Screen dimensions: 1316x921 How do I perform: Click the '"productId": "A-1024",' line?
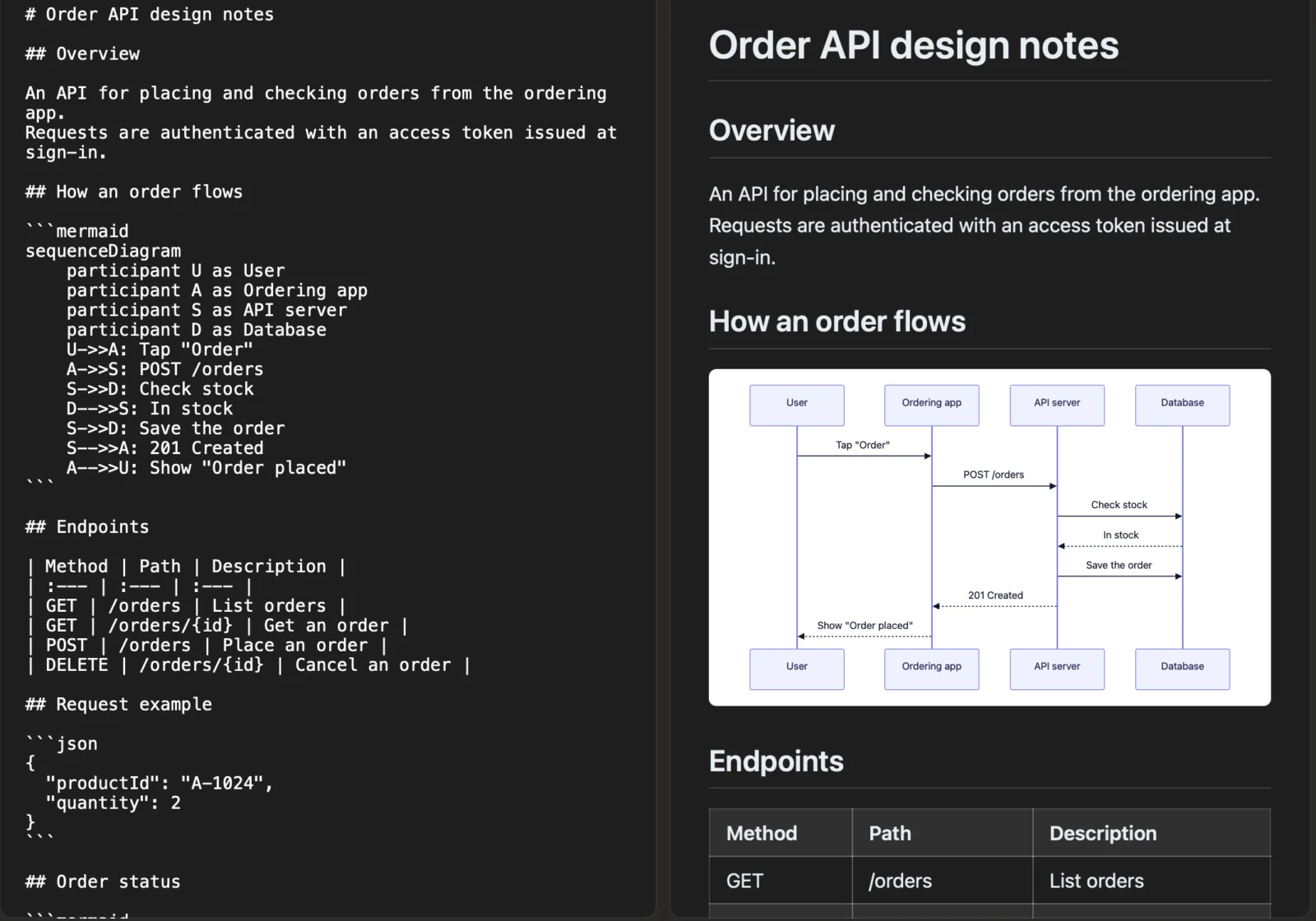click(x=160, y=784)
